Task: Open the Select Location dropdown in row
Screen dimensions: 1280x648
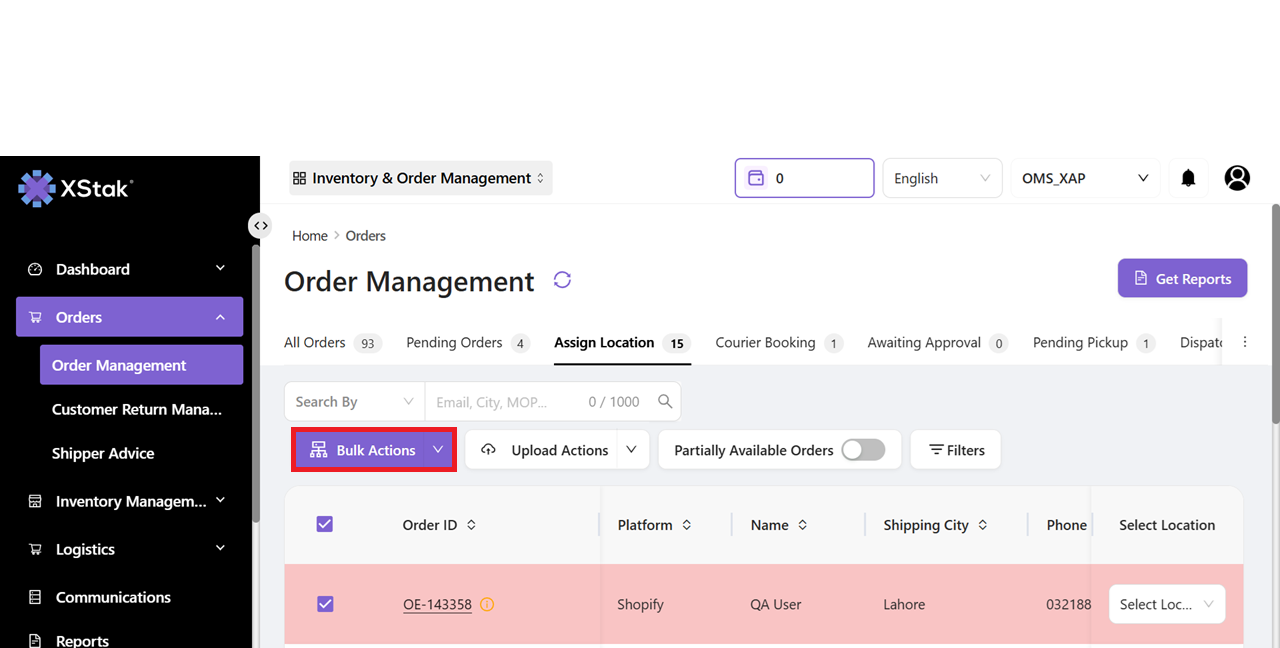Action: (x=1166, y=604)
